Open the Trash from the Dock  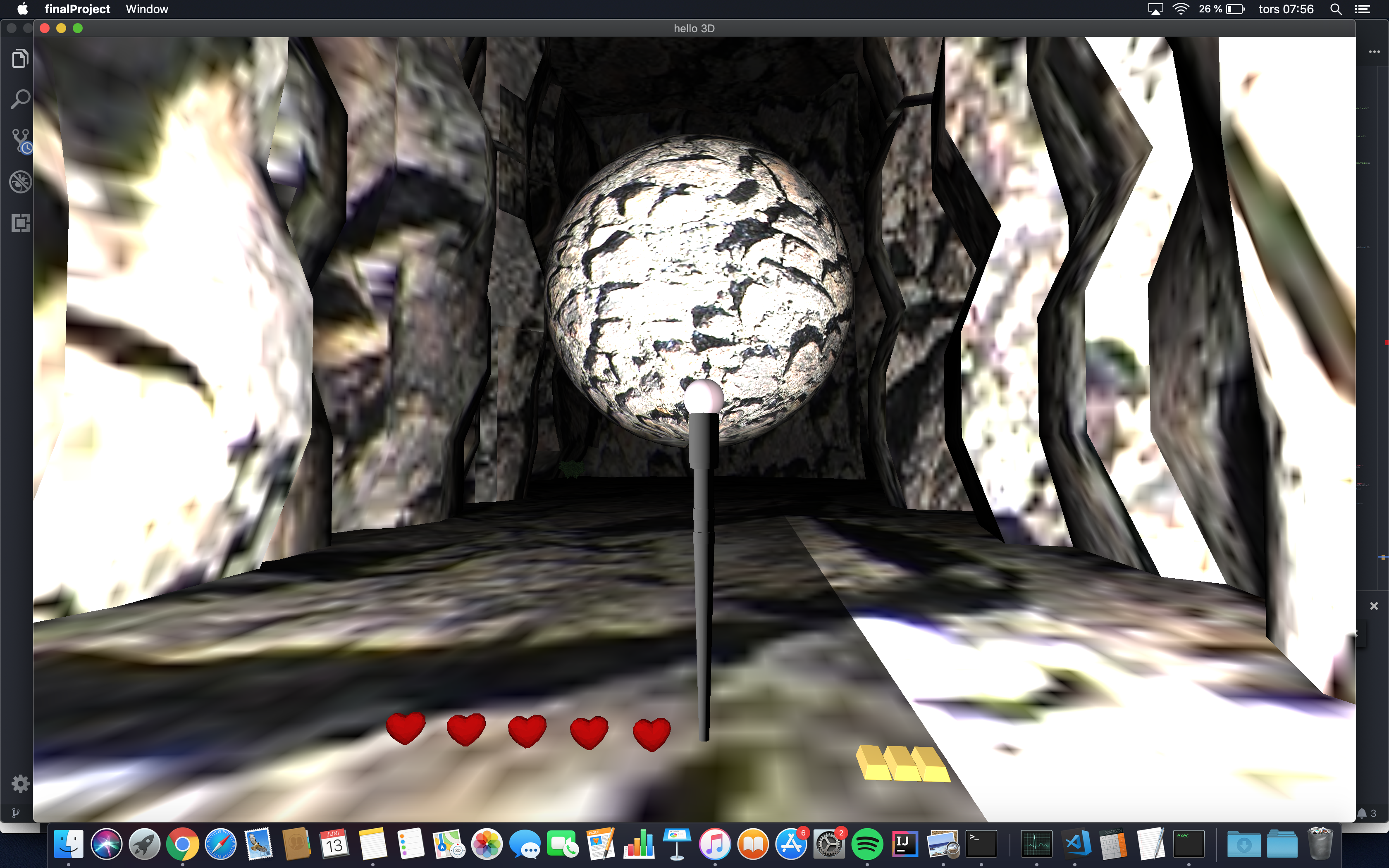click(1320, 844)
